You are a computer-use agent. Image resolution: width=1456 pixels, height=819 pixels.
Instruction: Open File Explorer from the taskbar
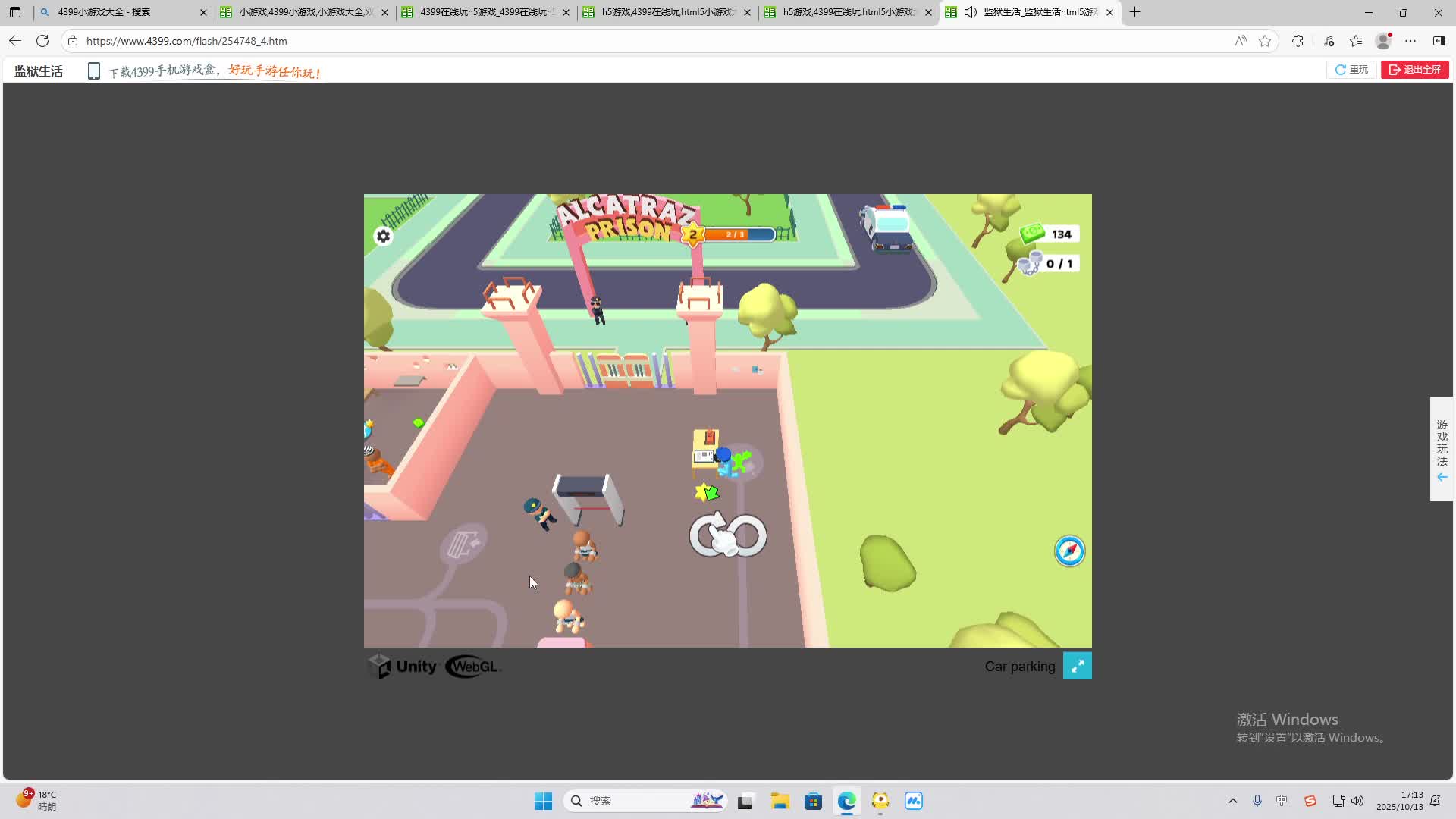780,801
